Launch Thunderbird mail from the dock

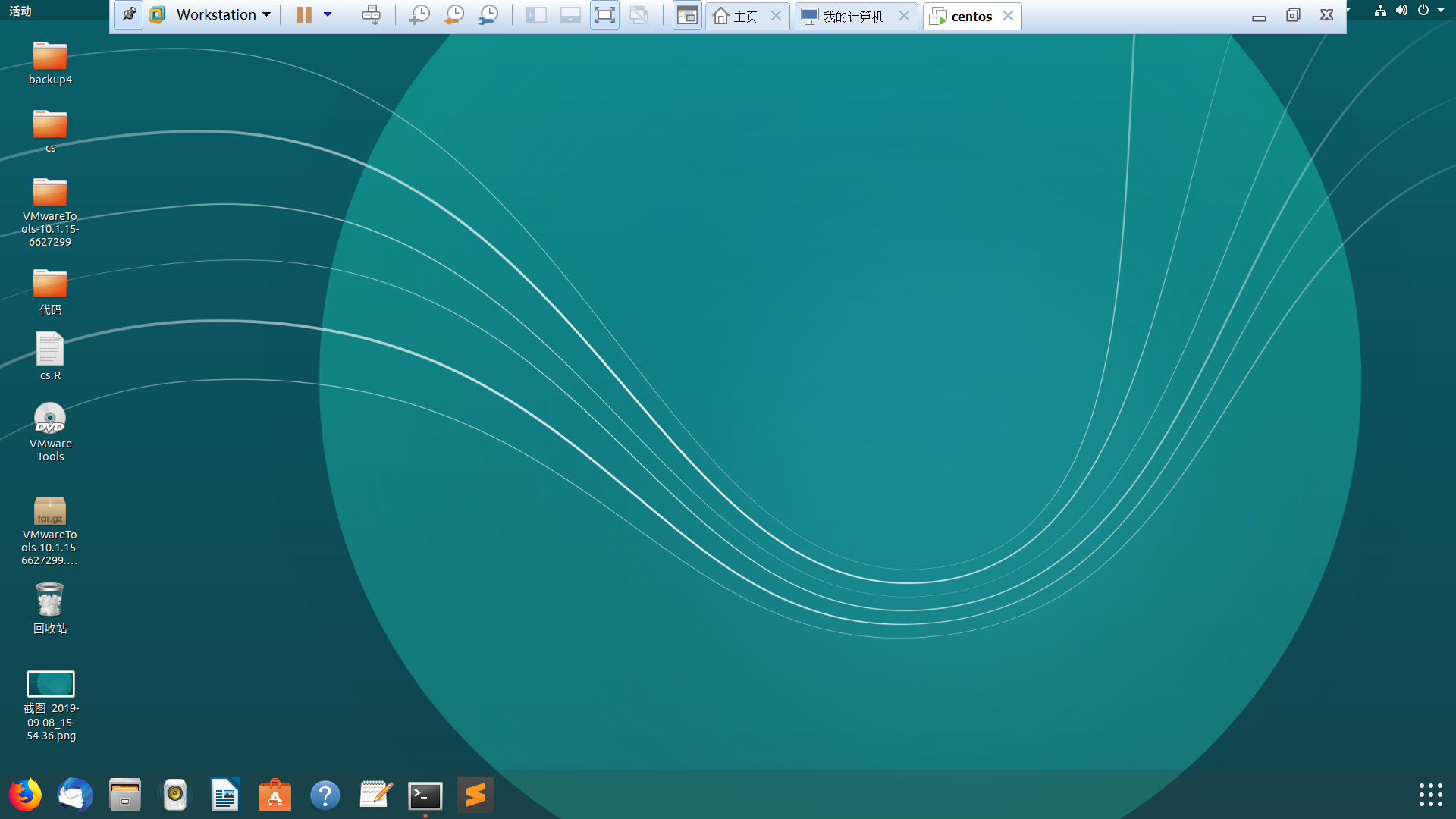[75, 795]
